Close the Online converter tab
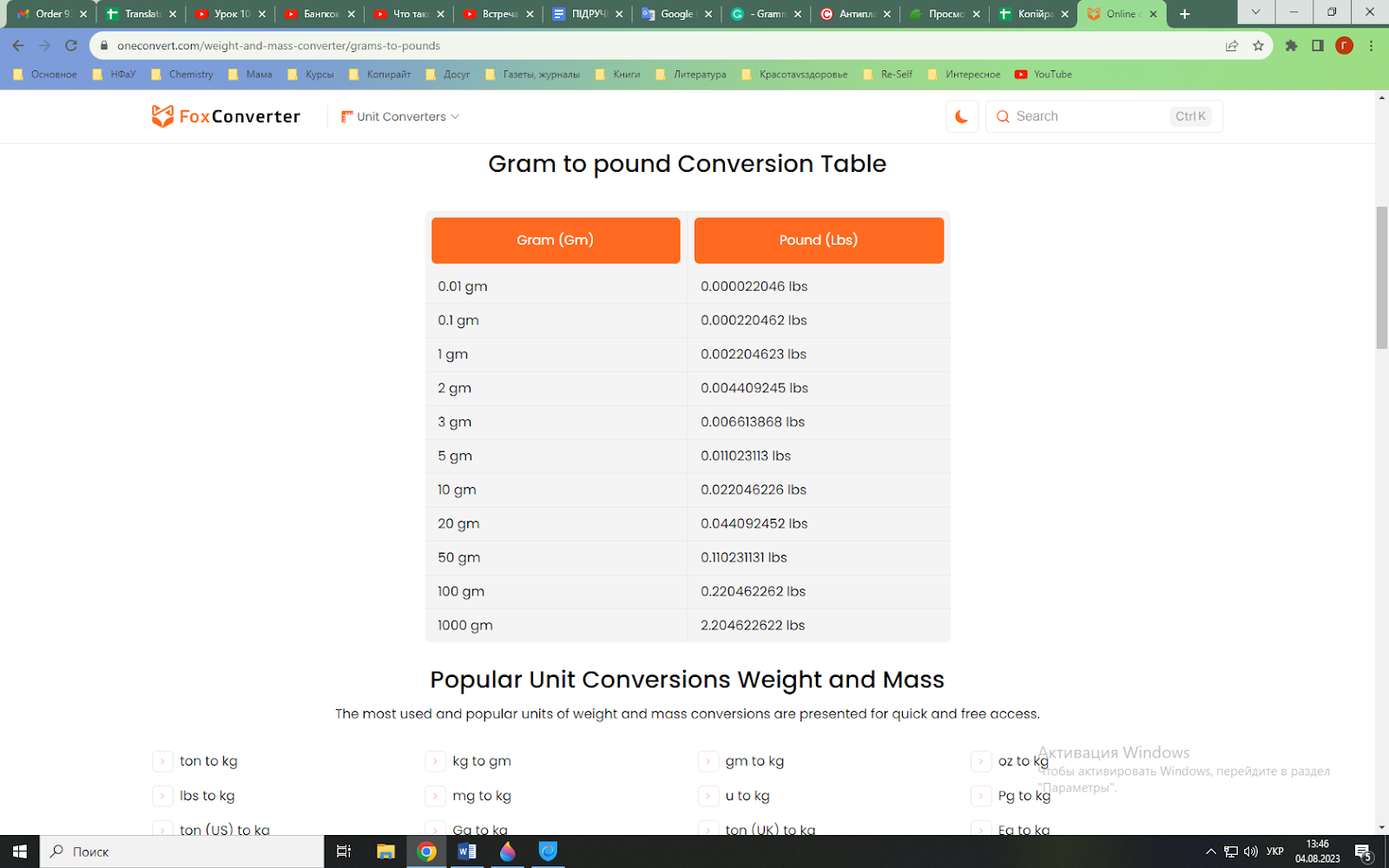Viewport: 1389px width, 868px height. tap(1153, 14)
